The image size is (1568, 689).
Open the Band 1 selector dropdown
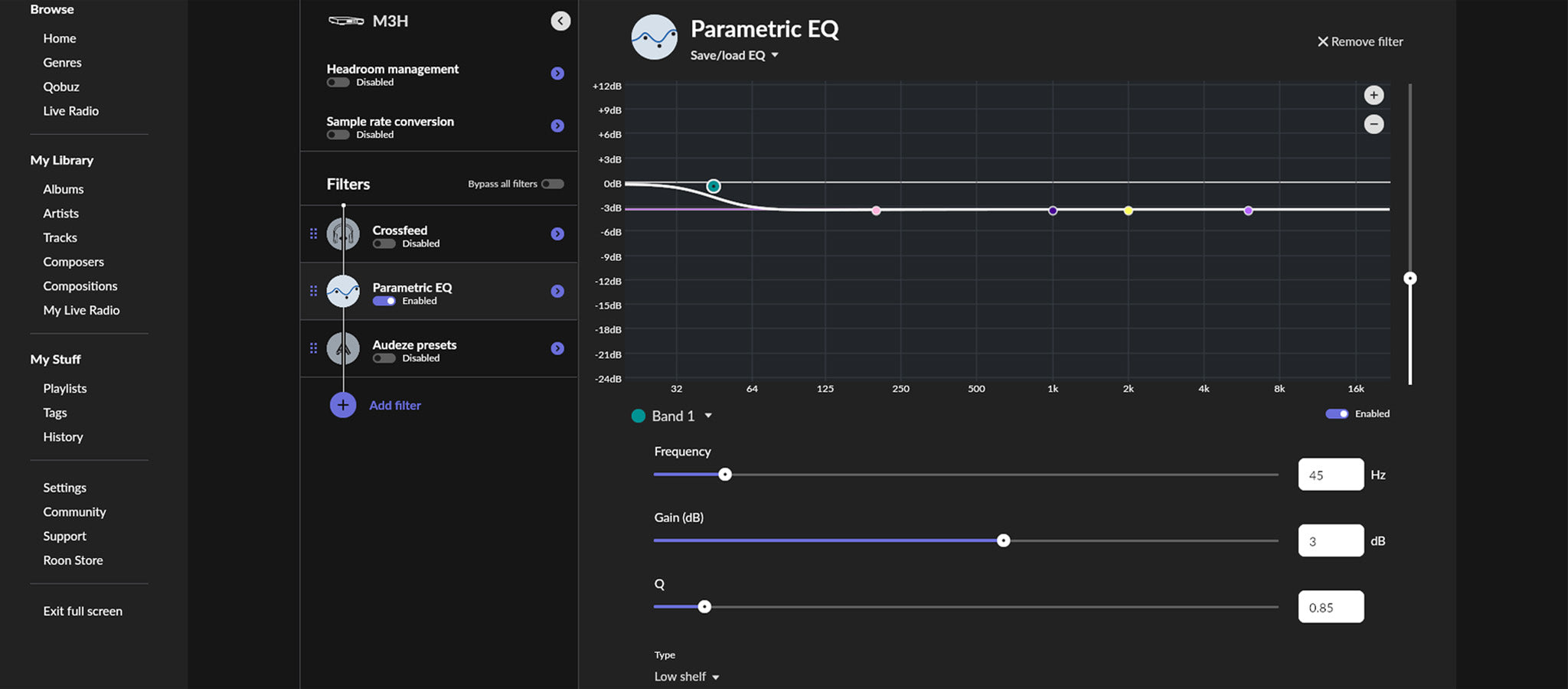tap(682, 416)
